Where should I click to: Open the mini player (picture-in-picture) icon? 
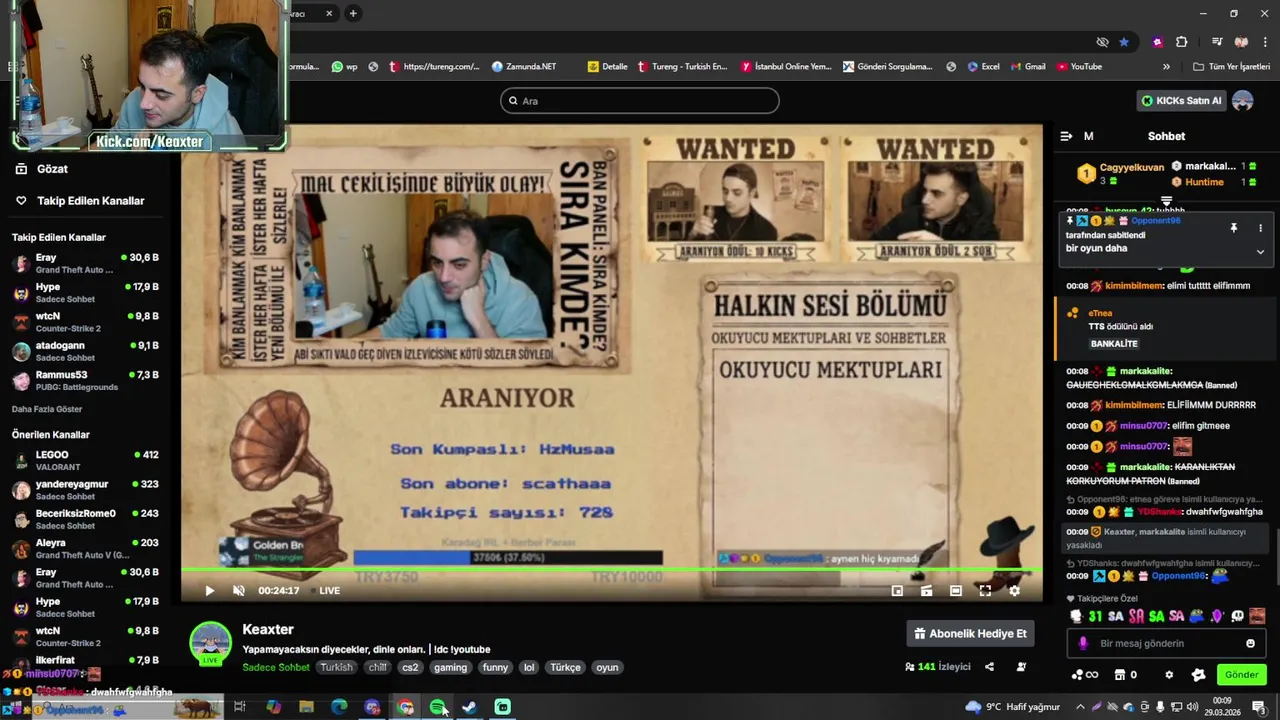click(x=897, y=591)
